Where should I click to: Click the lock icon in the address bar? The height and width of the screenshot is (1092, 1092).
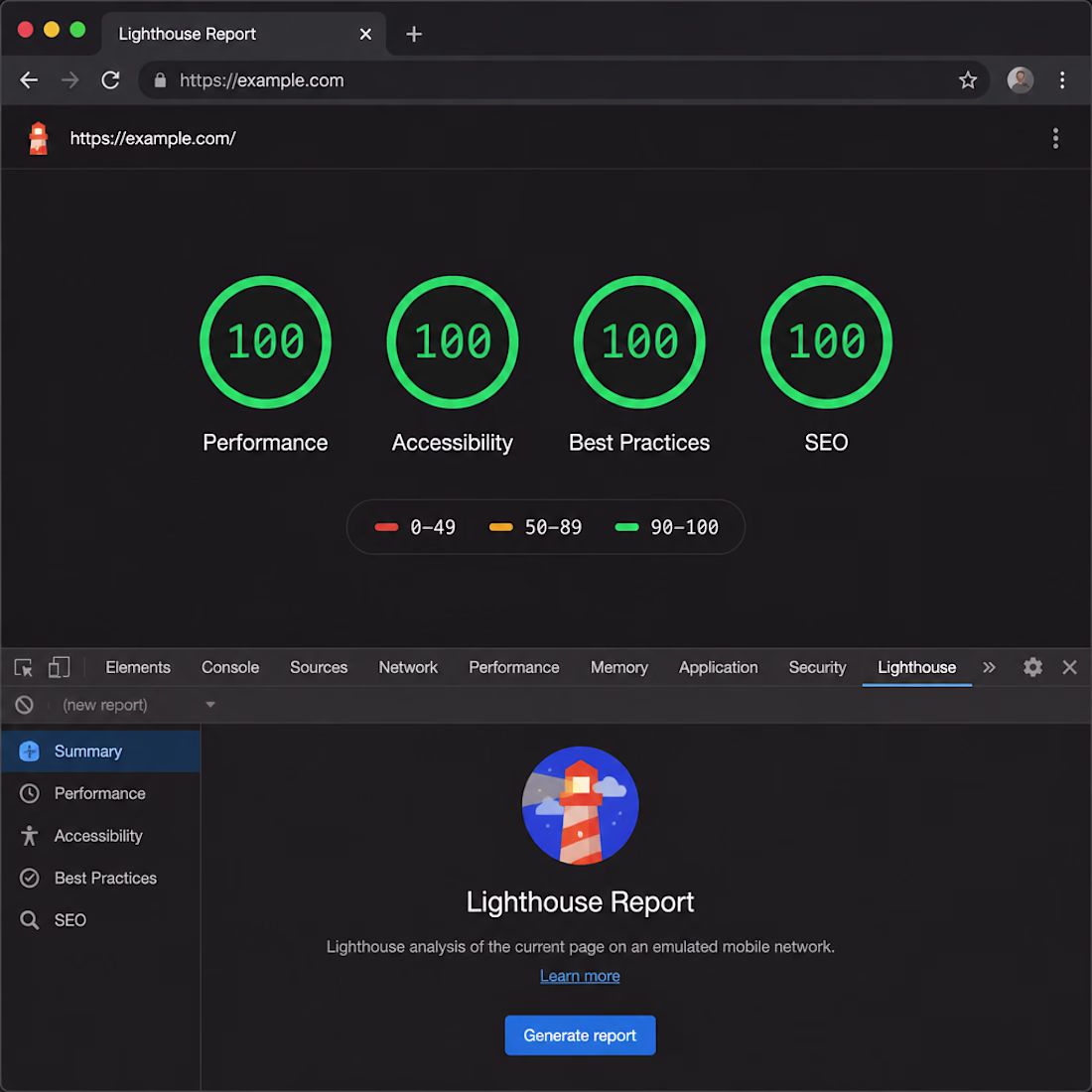(x=160, y=80)
